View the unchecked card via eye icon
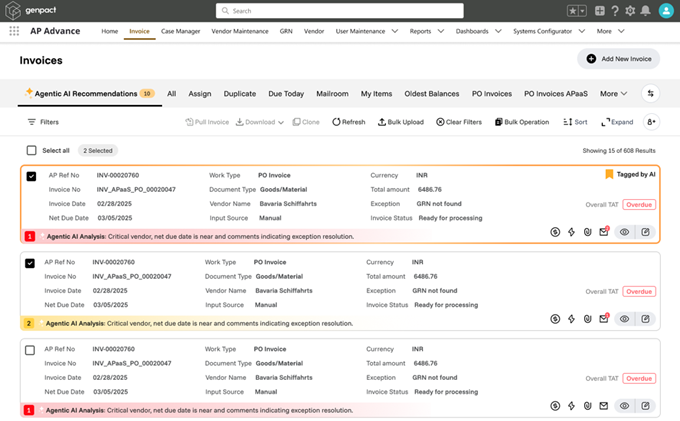 tap(624, 406)
